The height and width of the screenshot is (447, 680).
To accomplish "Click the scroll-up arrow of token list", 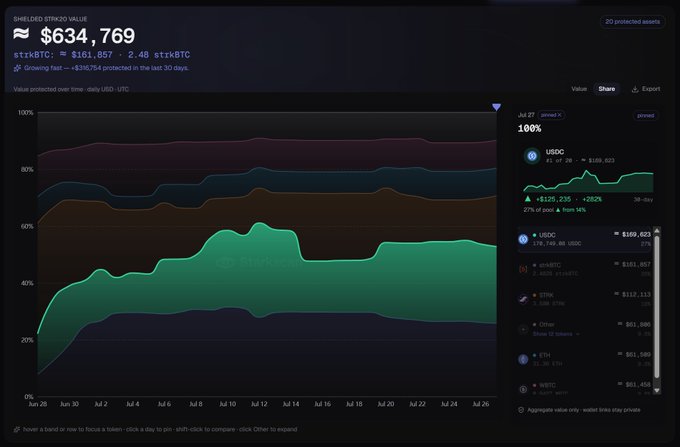I will click(657, 230).
